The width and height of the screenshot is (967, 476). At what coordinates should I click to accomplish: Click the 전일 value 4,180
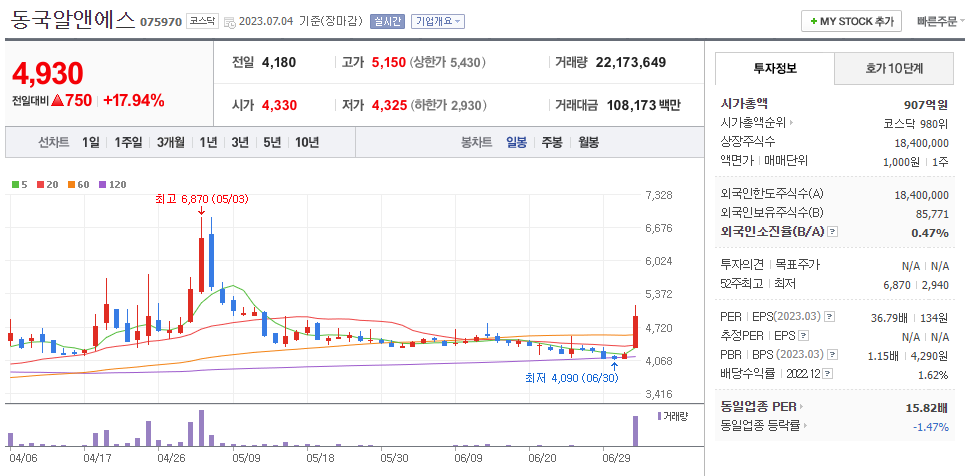[x=279, y=62]
